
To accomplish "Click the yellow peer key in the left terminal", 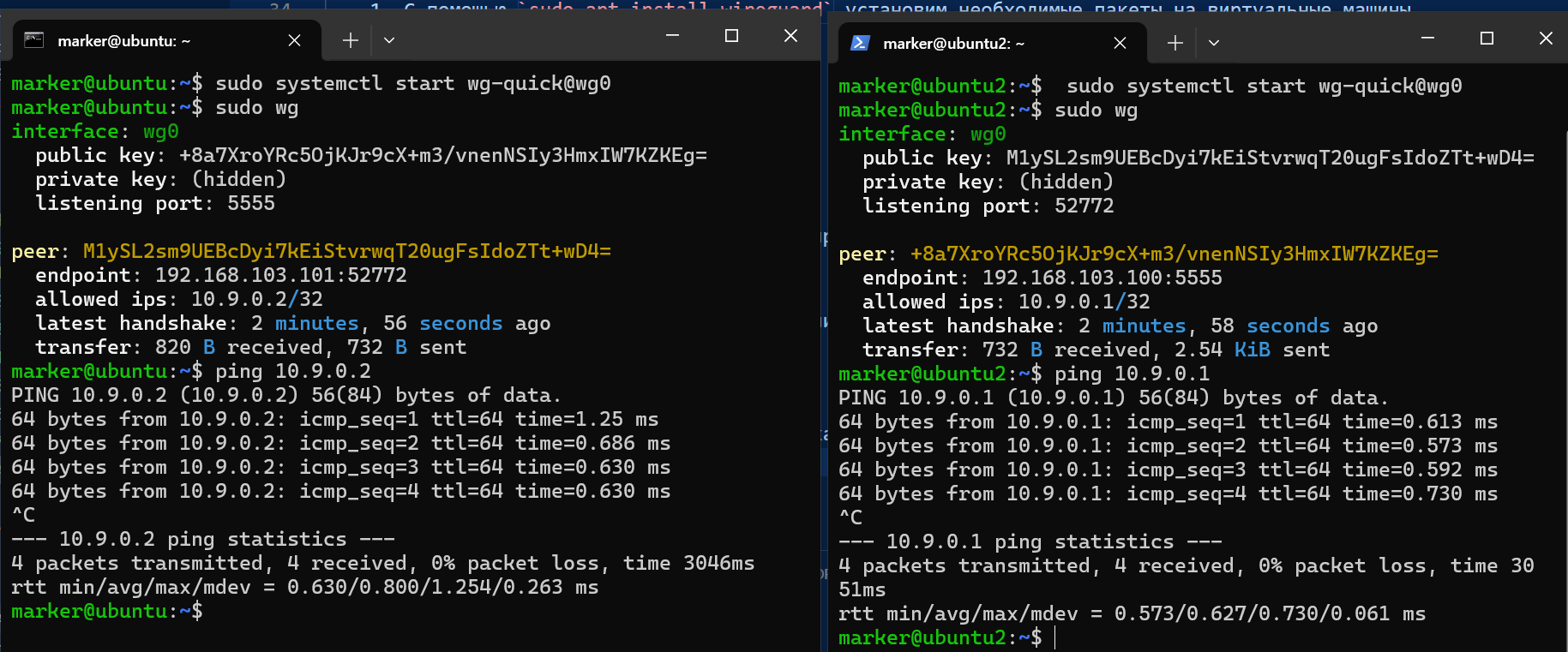I will (346, 251).
